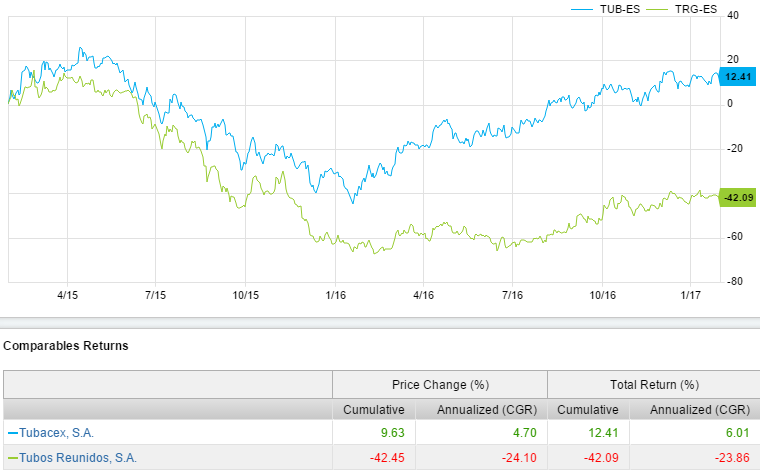Viewport: 760px width, 471px height.
Task: Click the Total Return (%) column header
Action: coord(653,384)
